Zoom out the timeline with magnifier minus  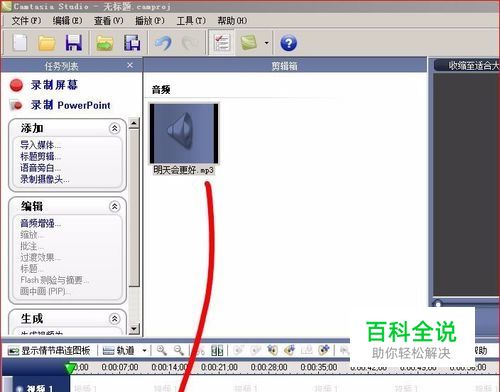coord(179,350)
